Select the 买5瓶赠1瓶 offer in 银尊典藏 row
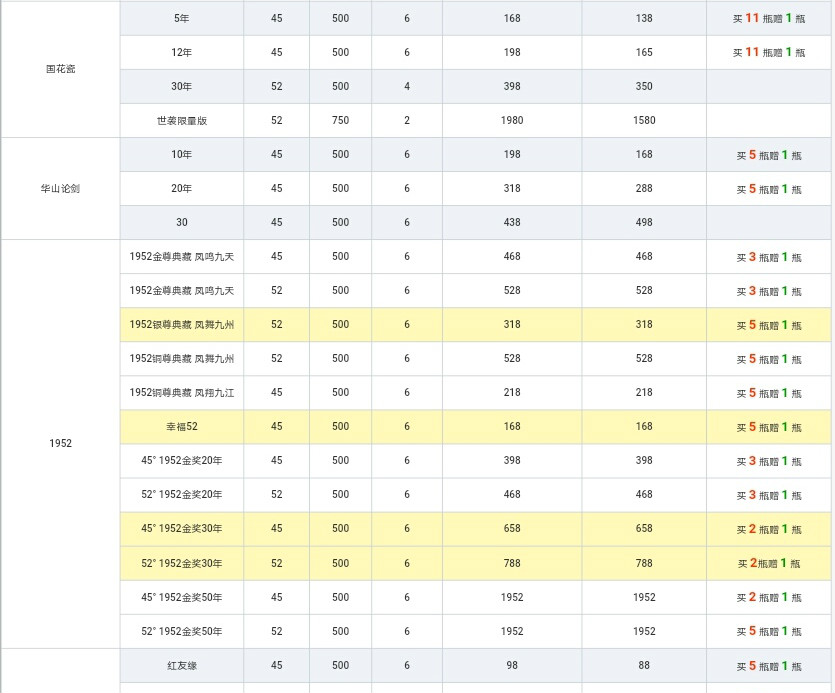Viewport: 835px width, 693px height. pyautogui.click(x=768, y=325)
